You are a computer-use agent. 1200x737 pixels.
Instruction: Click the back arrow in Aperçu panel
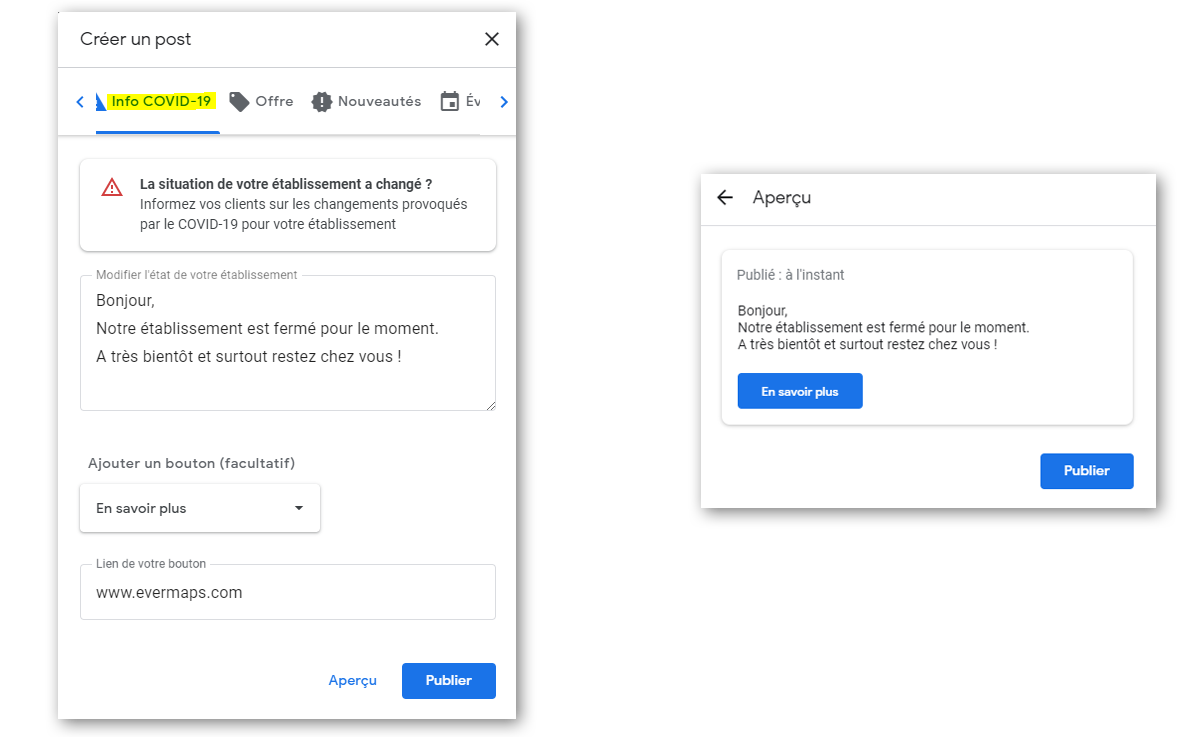click(x=725, y=197)
